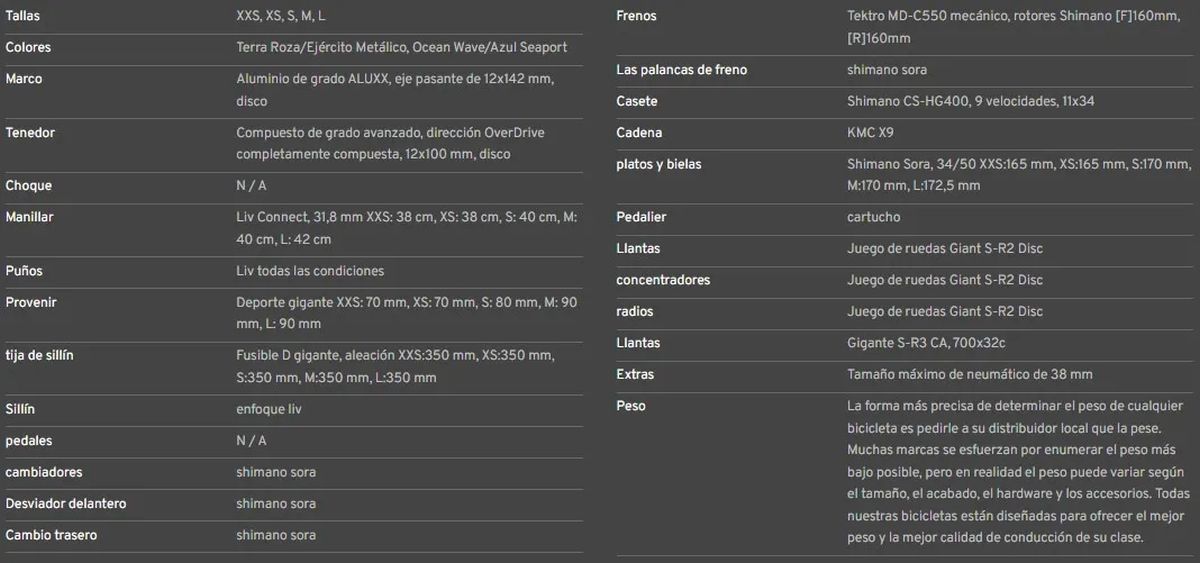Image resolution: width=1200 pixels, height=563 pixels.
Task: Click the 'cartucho' bottom bracket value
Action: pos(874,217)
